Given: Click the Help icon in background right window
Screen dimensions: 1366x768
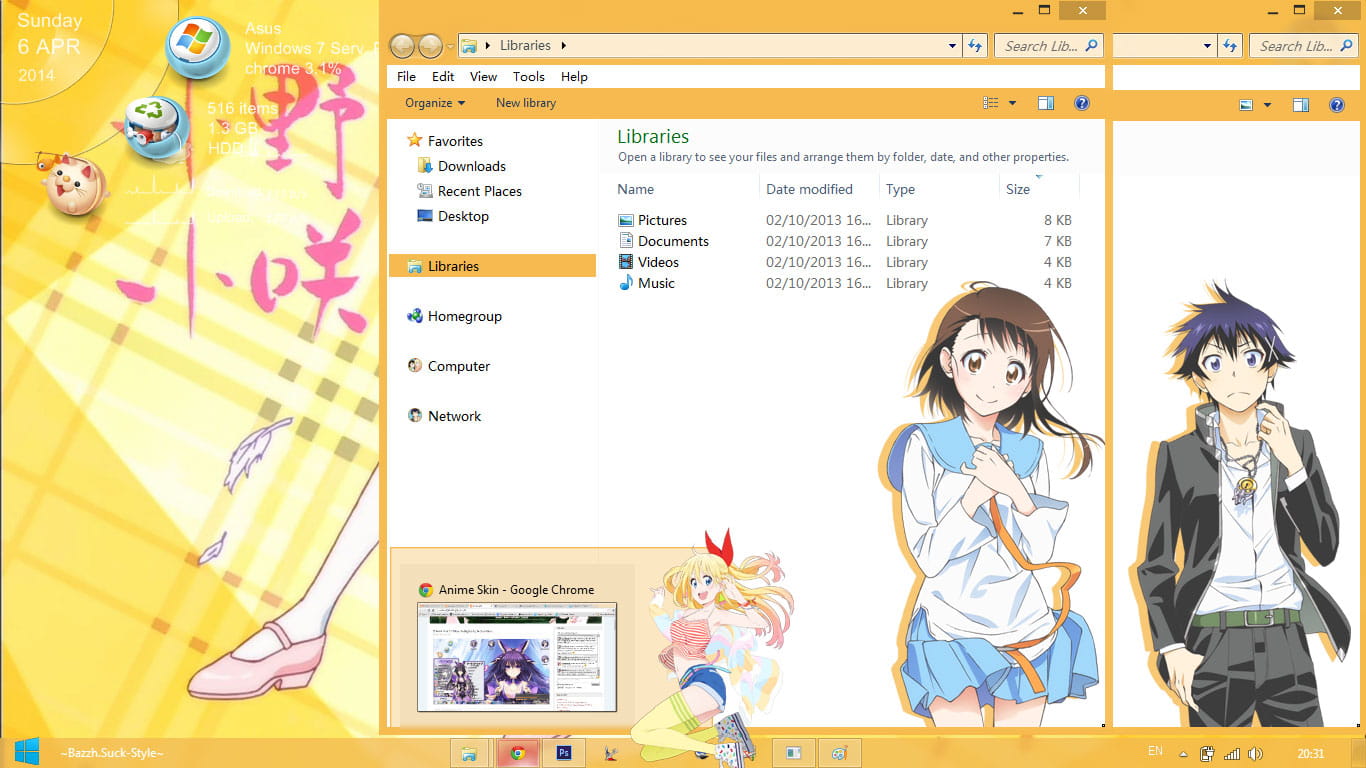Looking at the screenshot, I should click(x=1336, y=105).
